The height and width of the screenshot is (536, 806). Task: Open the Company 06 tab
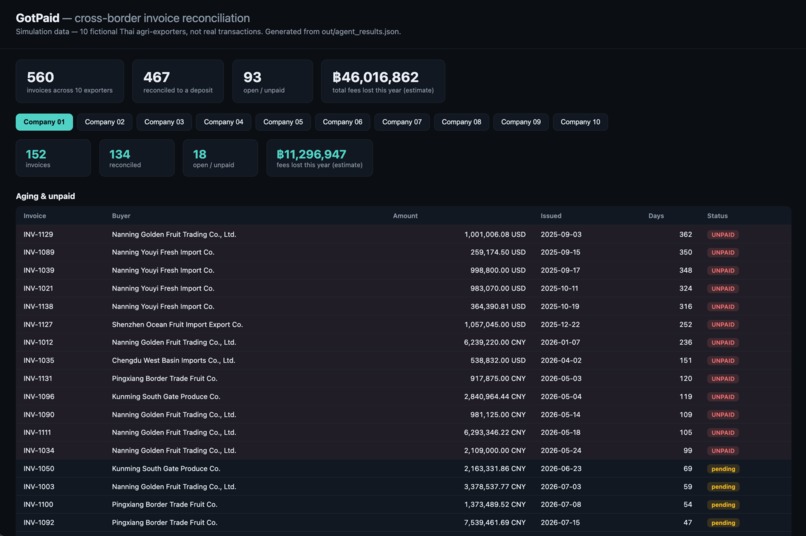342,122
